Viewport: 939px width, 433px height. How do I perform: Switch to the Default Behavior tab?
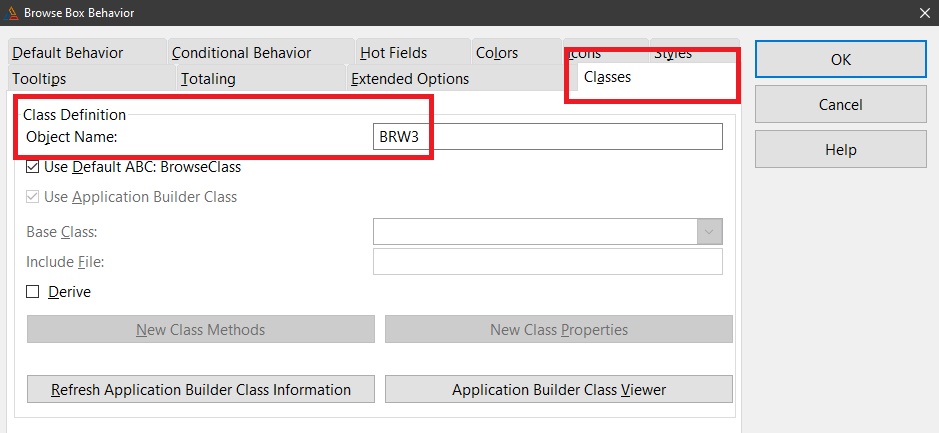68,53
